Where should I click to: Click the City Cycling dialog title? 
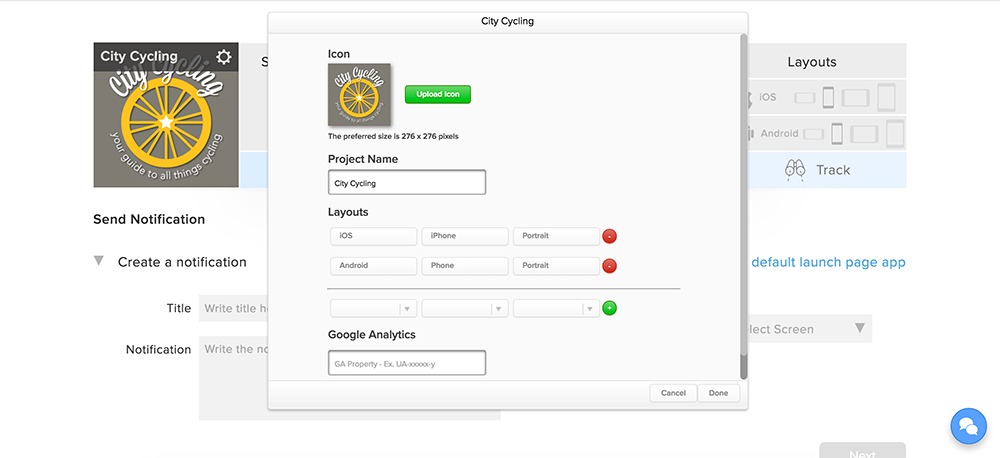click(507, 21)
